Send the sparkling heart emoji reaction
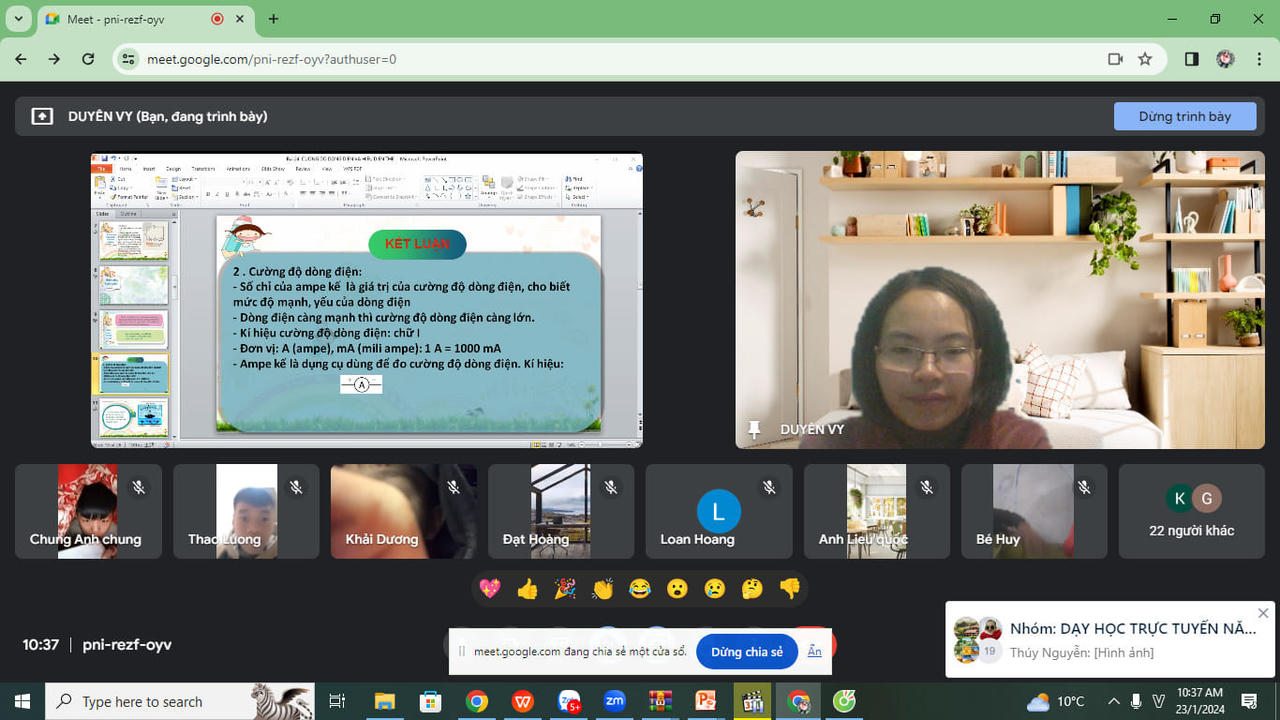The height and width of the screenshot is (720, 1280). coord(490,589)
